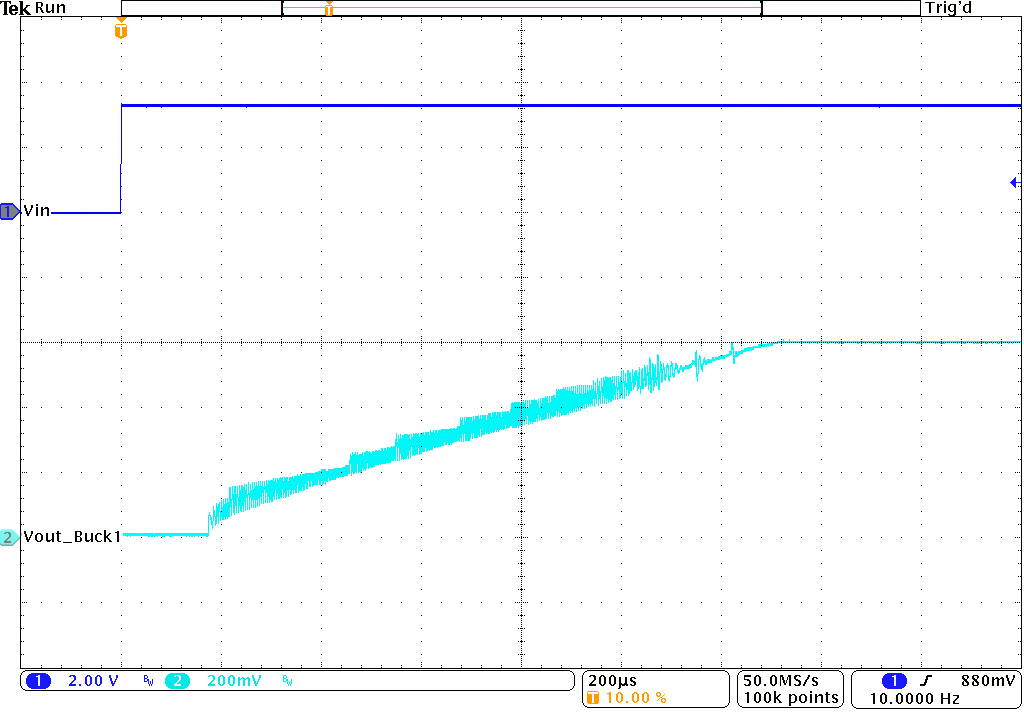The width and height of the screenshot is (1024, 712).
Task: Select the bandwidth limit indicator next to channel 2
Action: coord(286,680)
